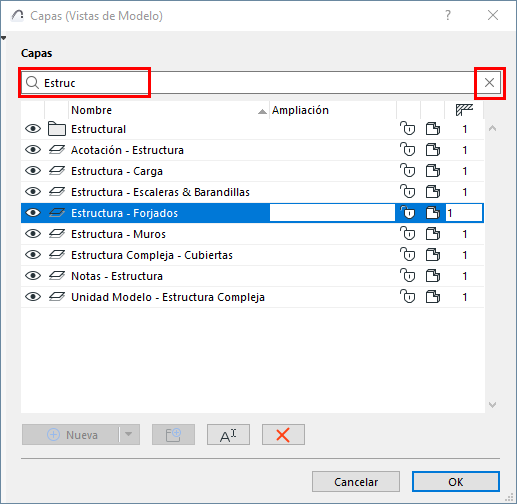517x504 pixels.
Task: Select Estructura - Escaleras & Barandillas row
Action: pos(252,192)
